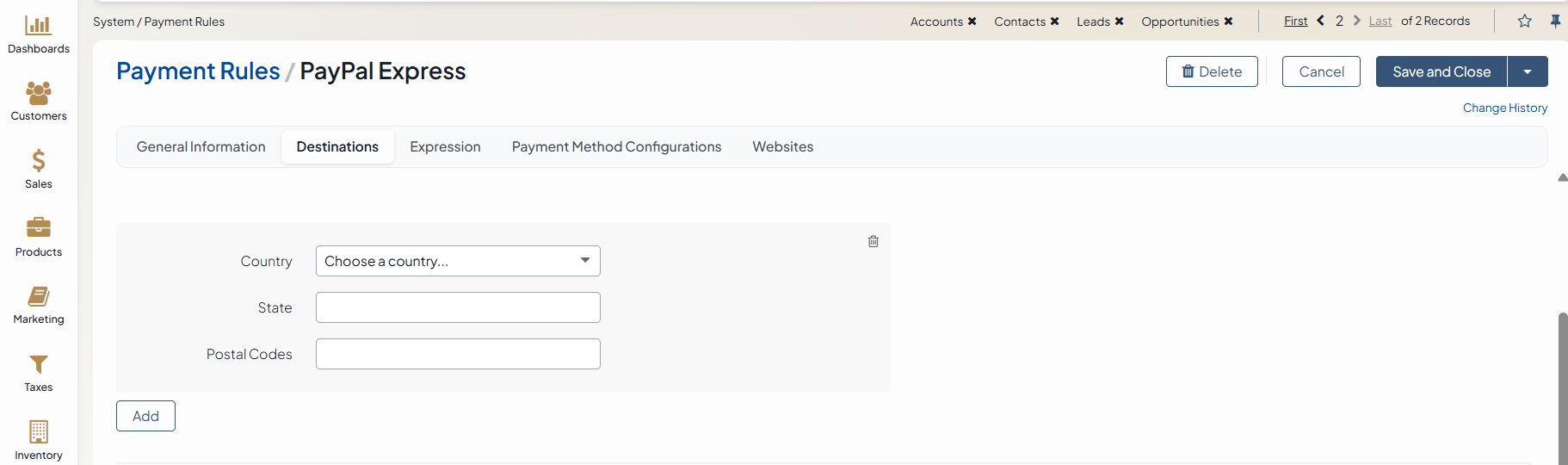Open the Customers sidebar icon
Image resolution: width=1568 pixels, height=465 pixels.
coord(38,93)
